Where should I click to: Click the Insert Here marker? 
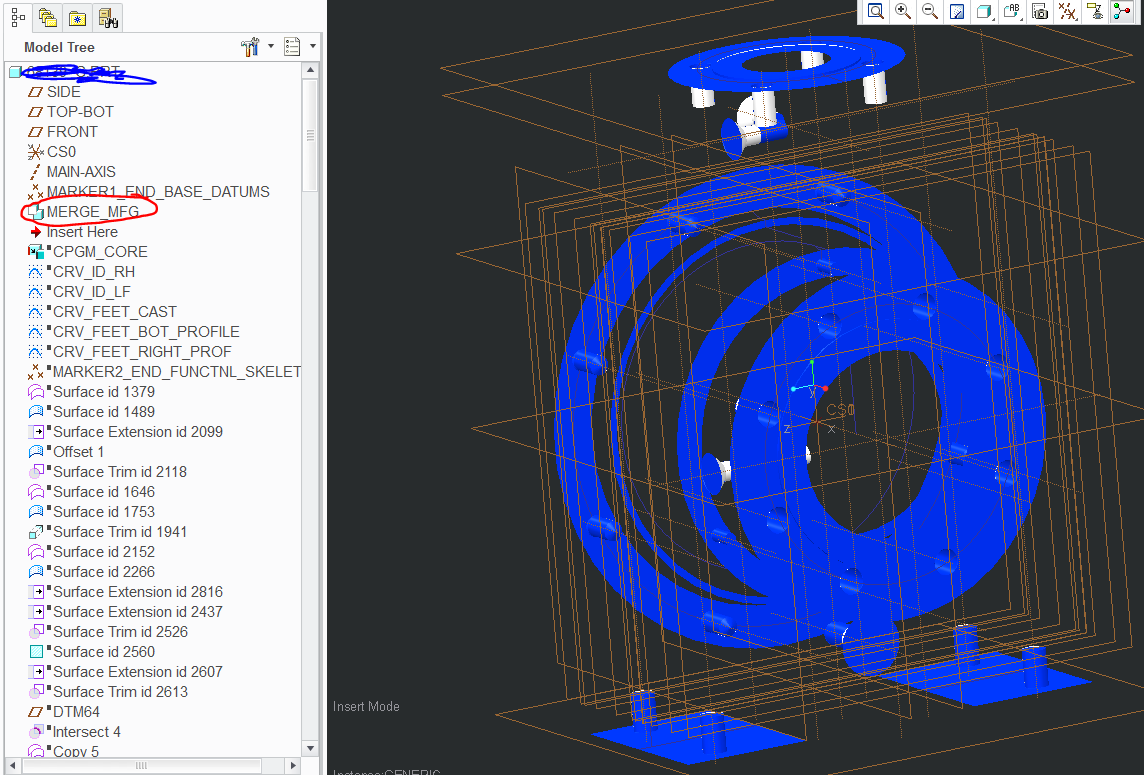82,232
